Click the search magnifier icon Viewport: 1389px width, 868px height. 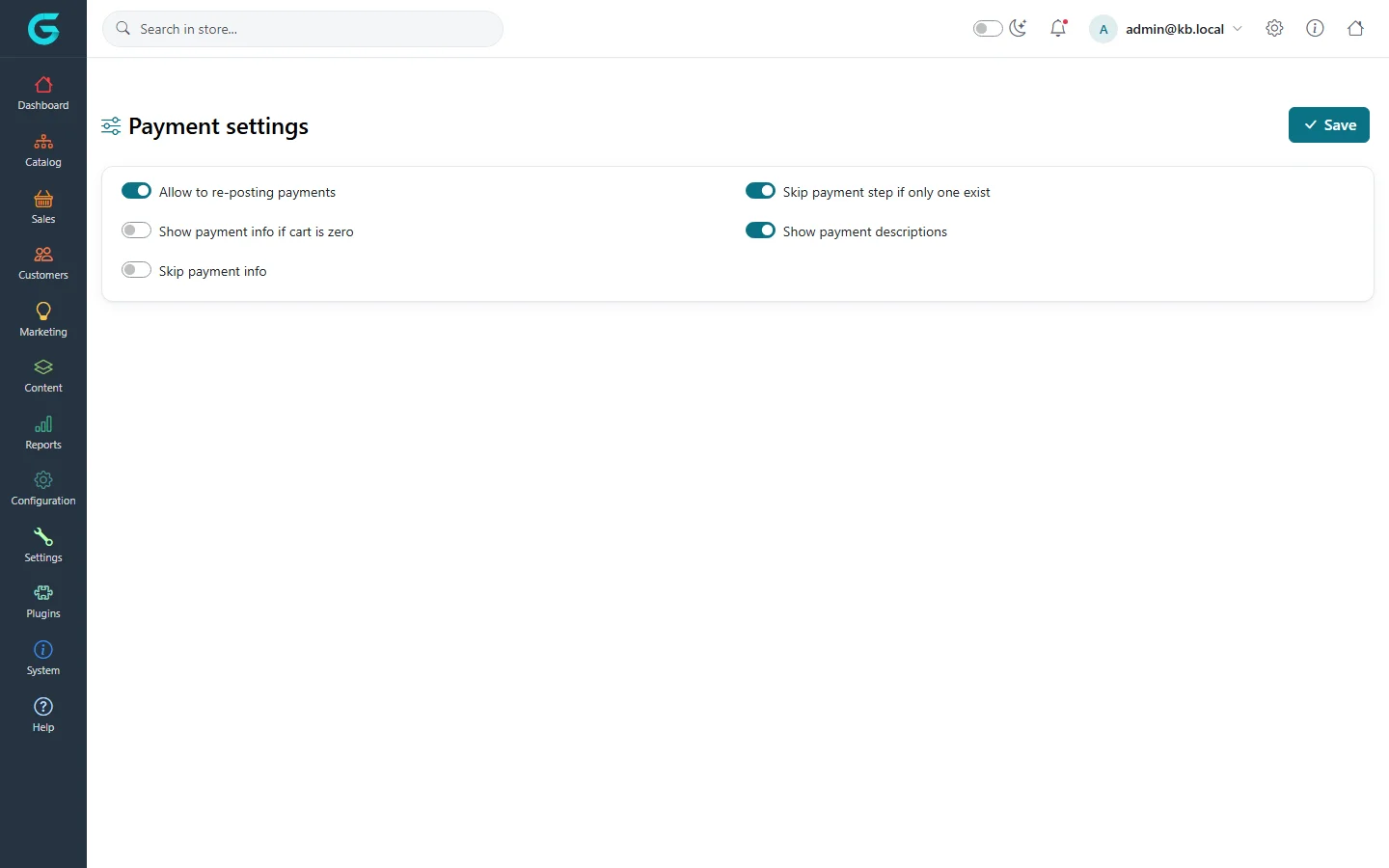123,29
